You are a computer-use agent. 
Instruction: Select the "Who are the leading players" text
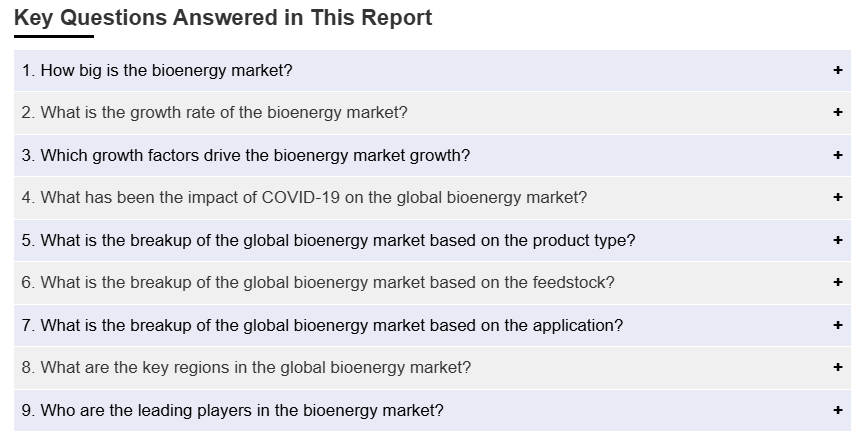tap(232, 411)
